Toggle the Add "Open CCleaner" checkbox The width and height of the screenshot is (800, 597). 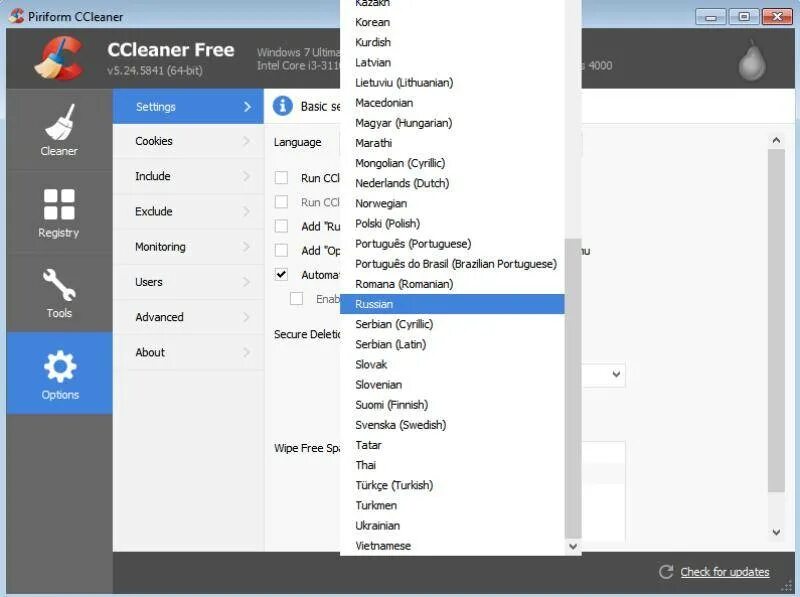[x=281, y=250]
